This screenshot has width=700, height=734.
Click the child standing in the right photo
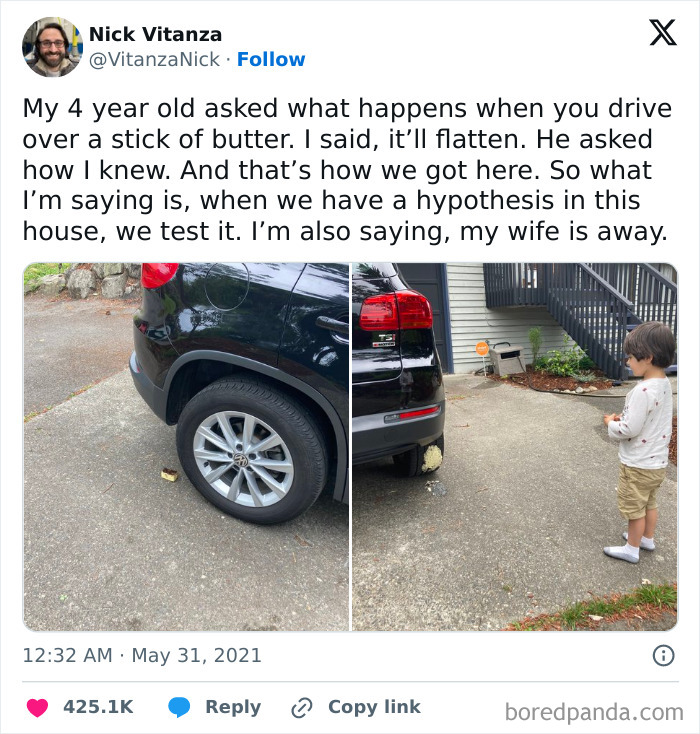pyautogui.click(x=641, y=440)
